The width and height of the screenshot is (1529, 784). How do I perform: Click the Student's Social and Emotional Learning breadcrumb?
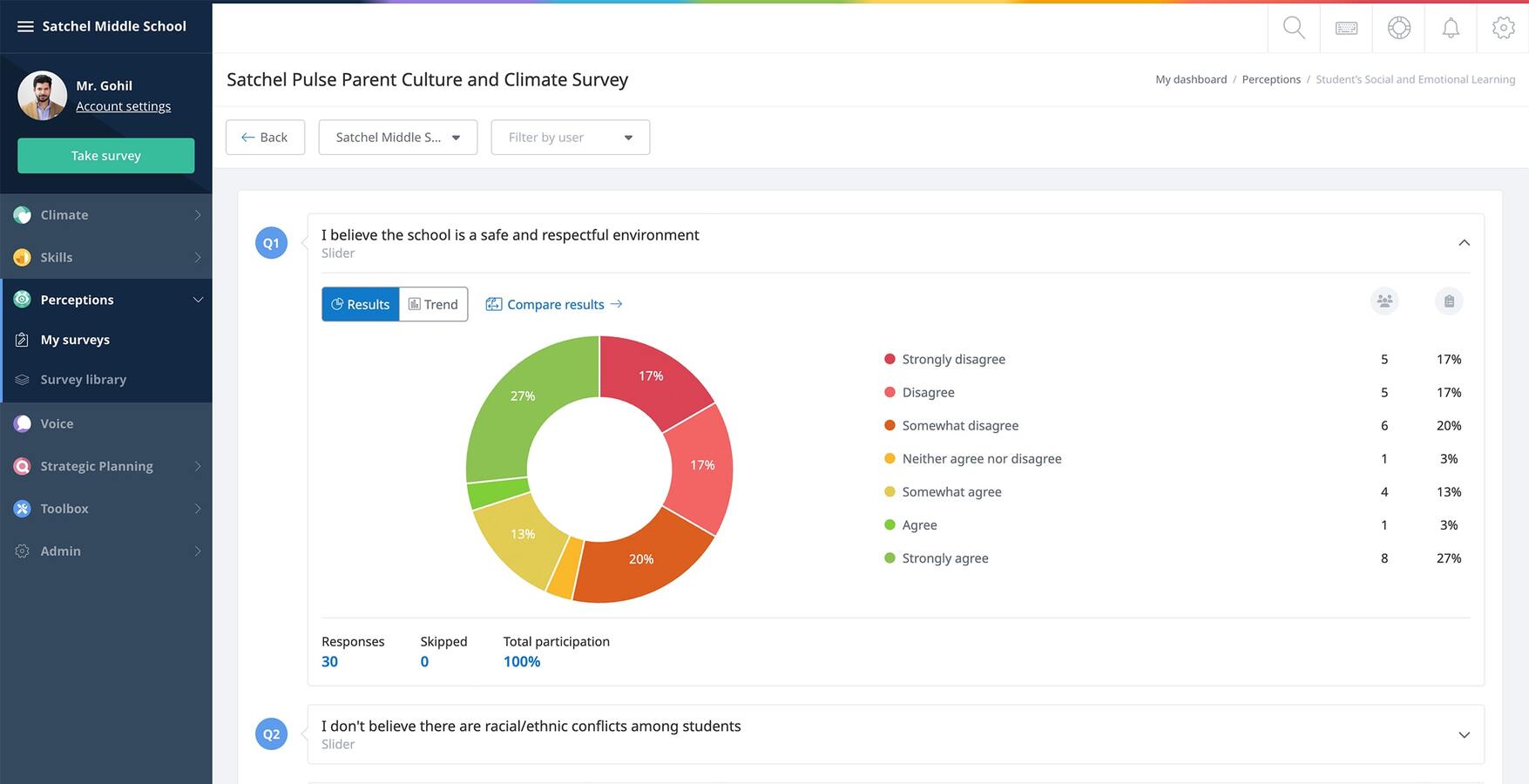(1415, 79)
